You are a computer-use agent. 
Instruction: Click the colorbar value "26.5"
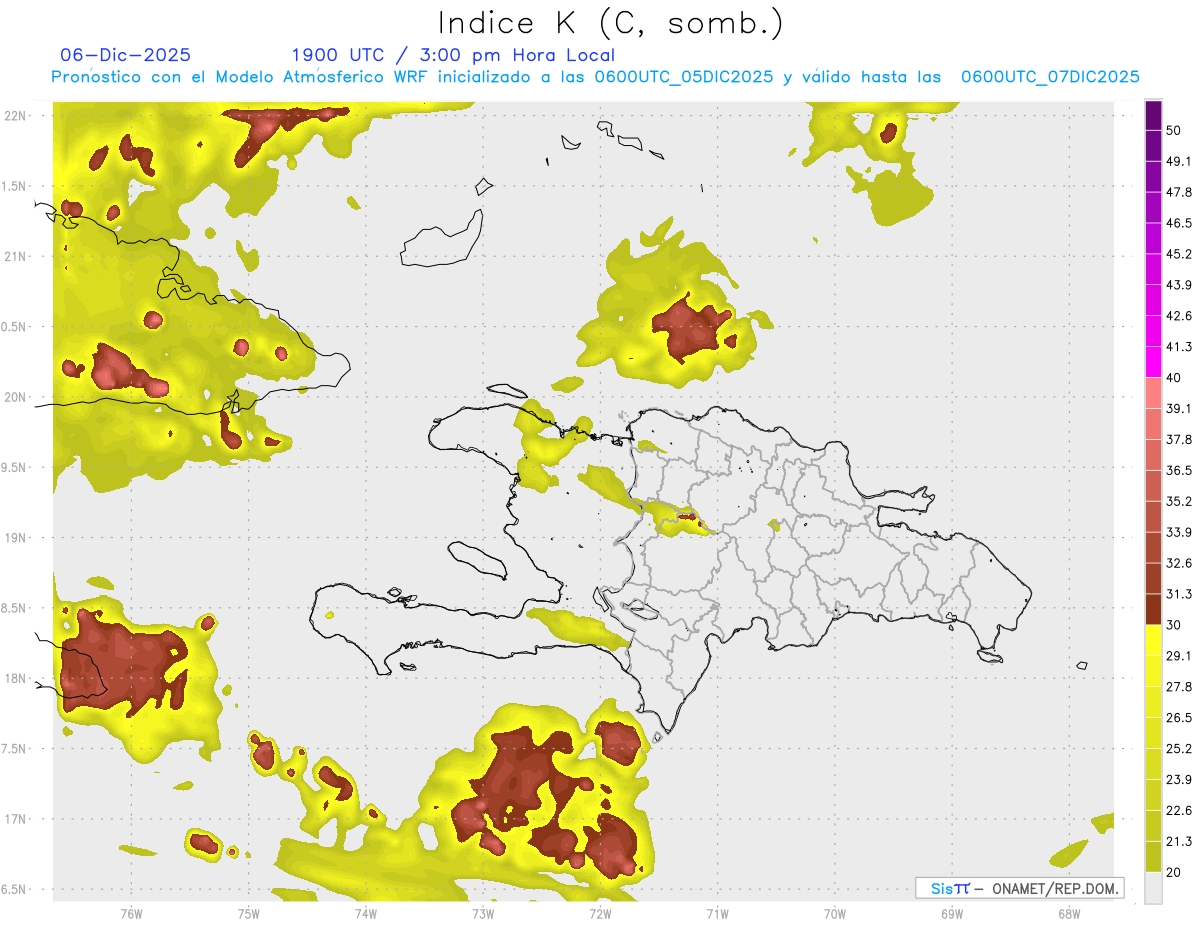tap(1180, 717)
